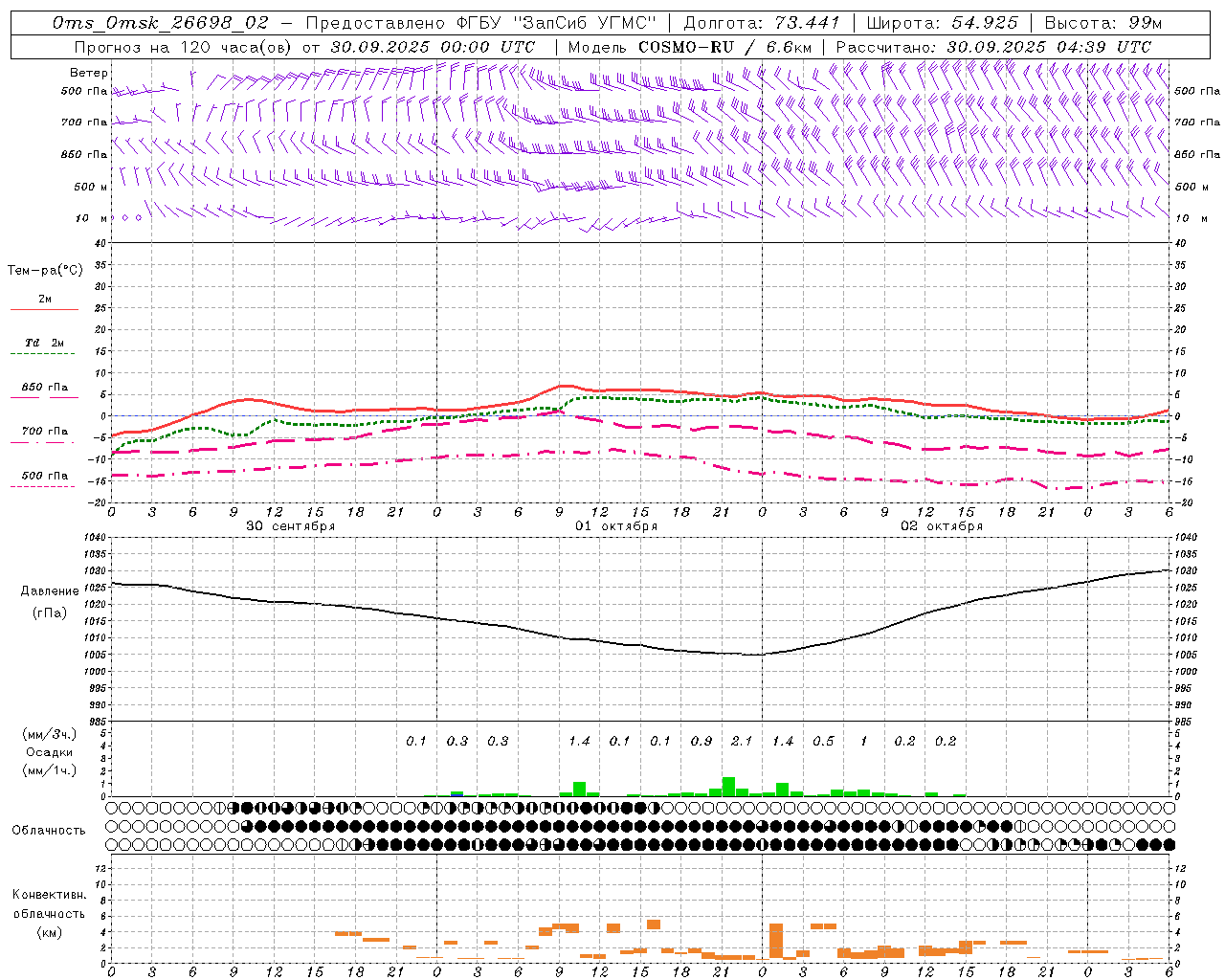Click the Долгота: 73.441 header value

coord(762,23)
